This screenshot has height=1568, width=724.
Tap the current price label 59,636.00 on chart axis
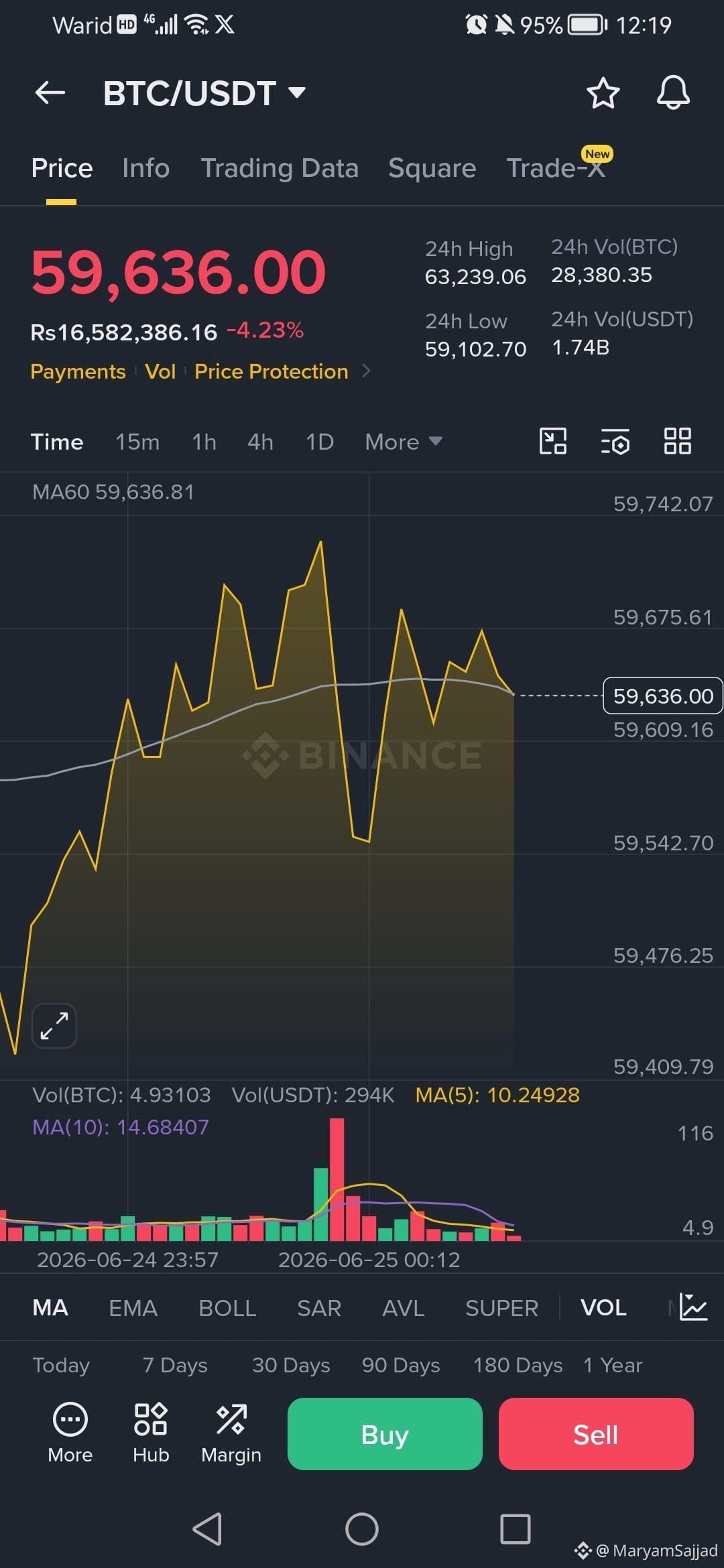point(663,696)
